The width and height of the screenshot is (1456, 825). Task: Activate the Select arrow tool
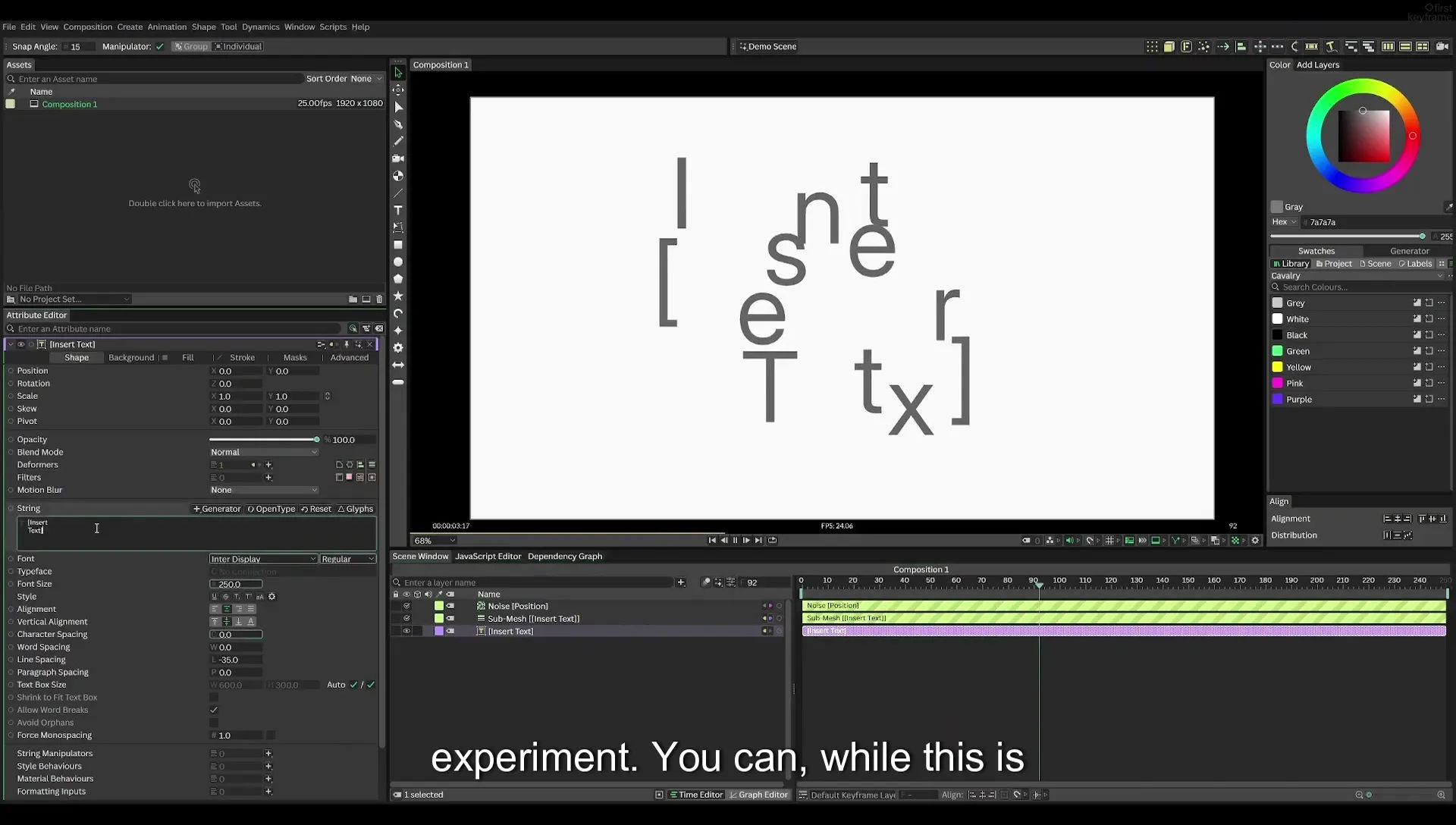click(398, 73)
